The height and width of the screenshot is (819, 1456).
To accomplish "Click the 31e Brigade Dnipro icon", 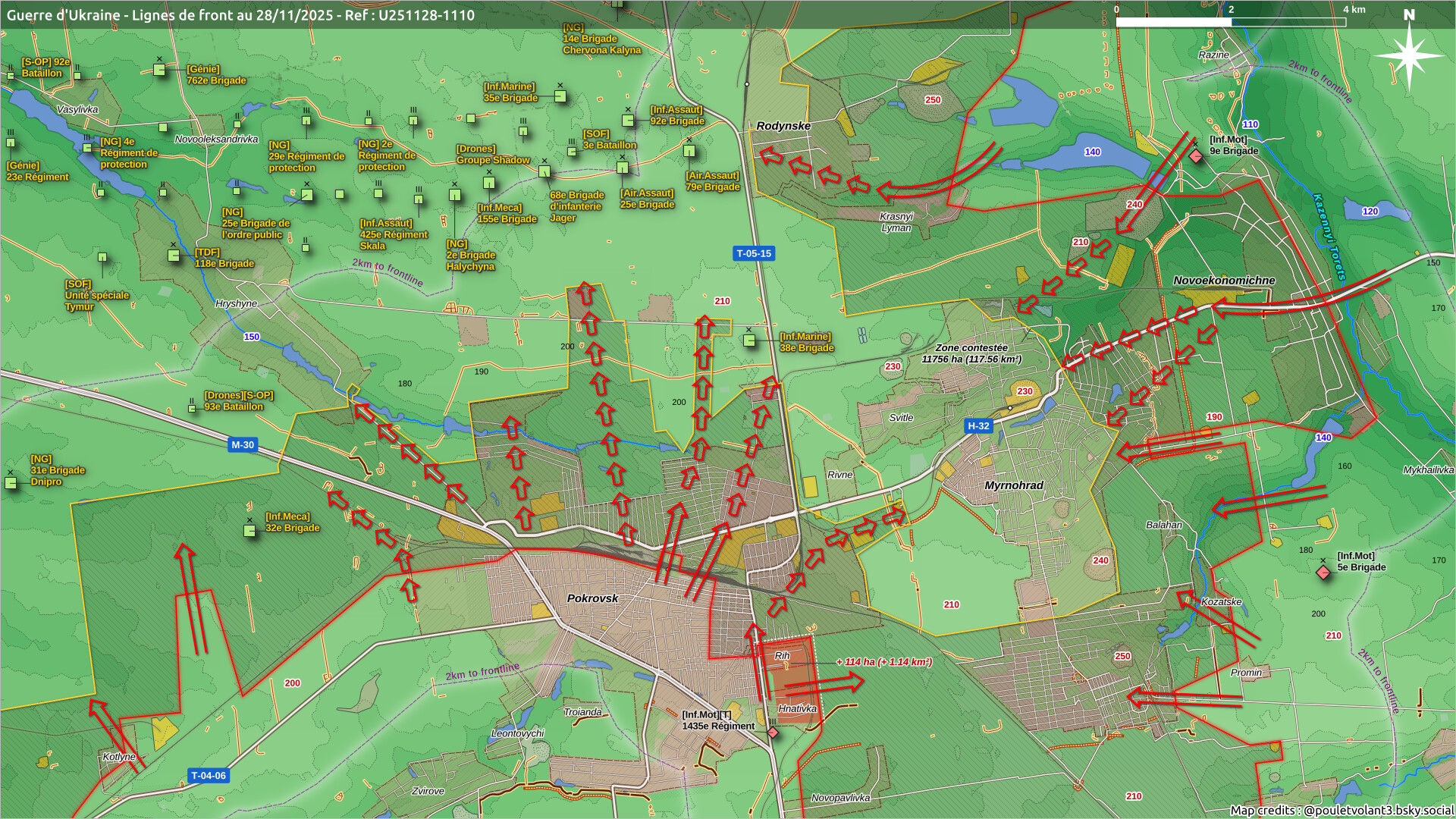I will pyautogui.click(x=11, y=482).
